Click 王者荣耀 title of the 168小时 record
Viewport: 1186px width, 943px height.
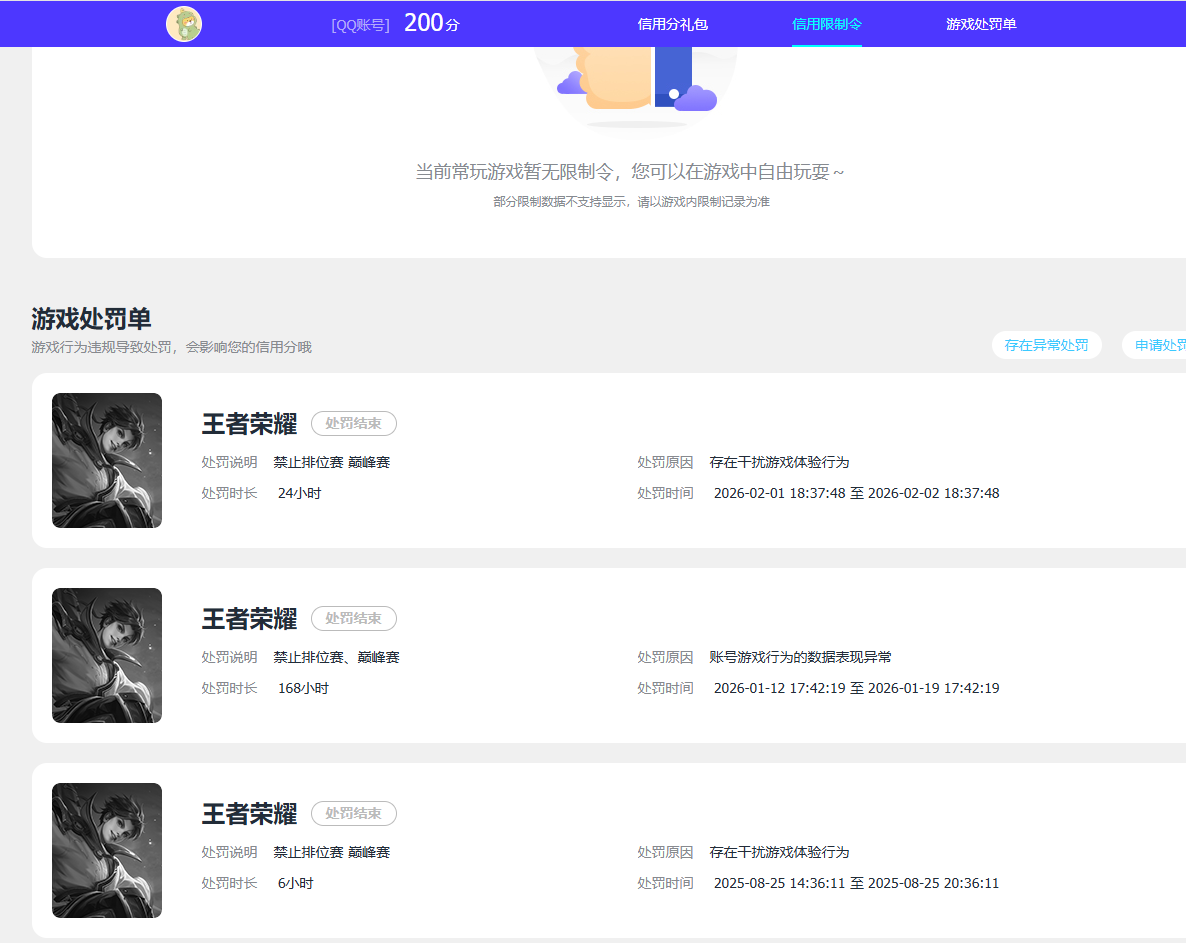250,619
